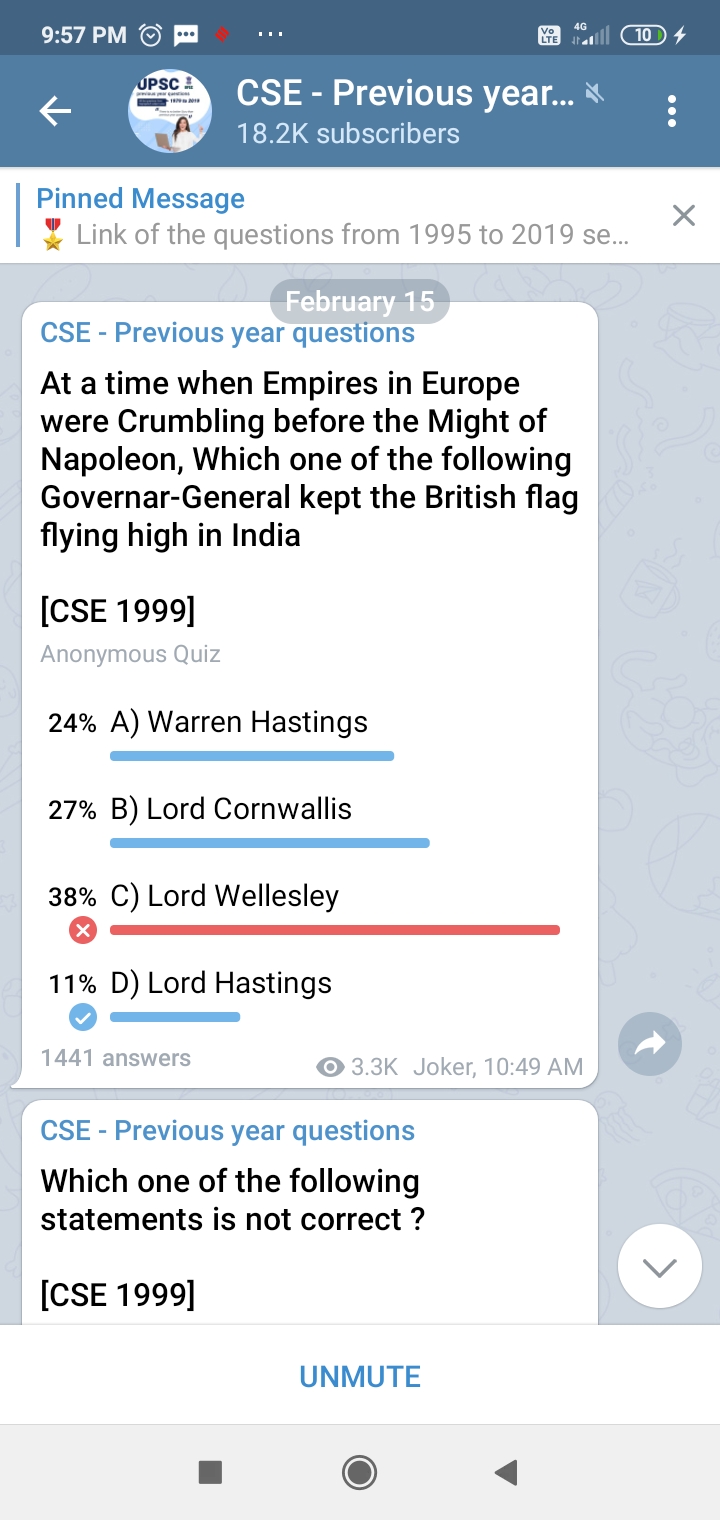The height and width of the screenshot is (1520, 720).
Task: Tap the muted speaker icon beside title
Action: 595,94
